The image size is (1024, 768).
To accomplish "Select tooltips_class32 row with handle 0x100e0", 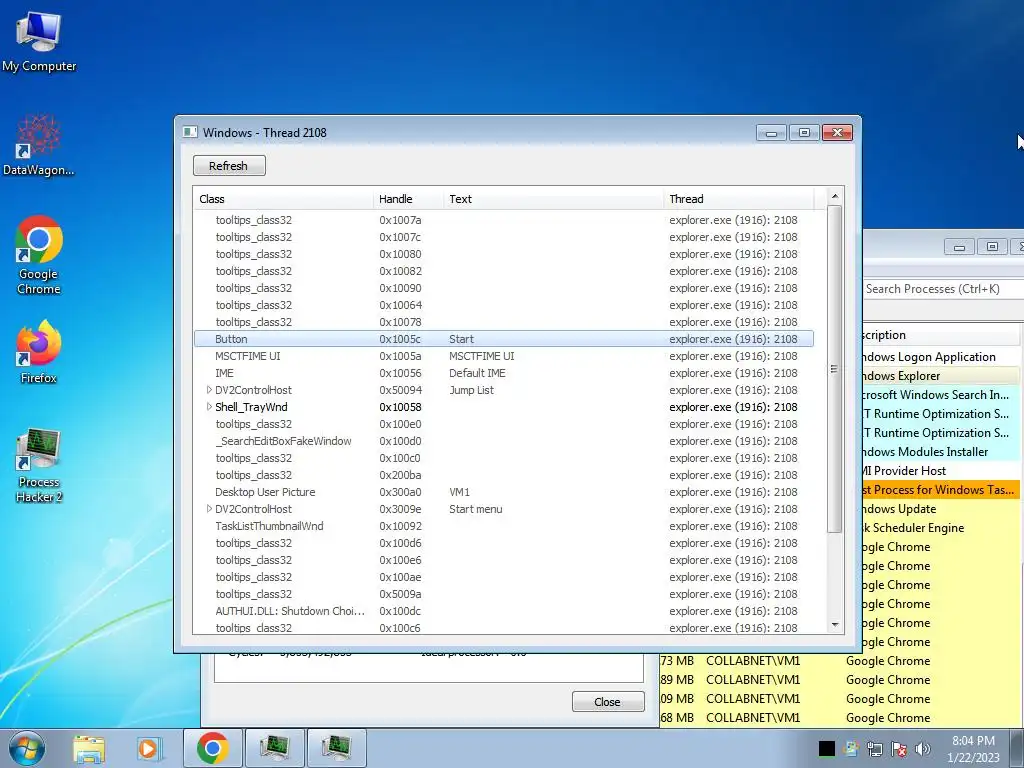I will click(504, 424).
